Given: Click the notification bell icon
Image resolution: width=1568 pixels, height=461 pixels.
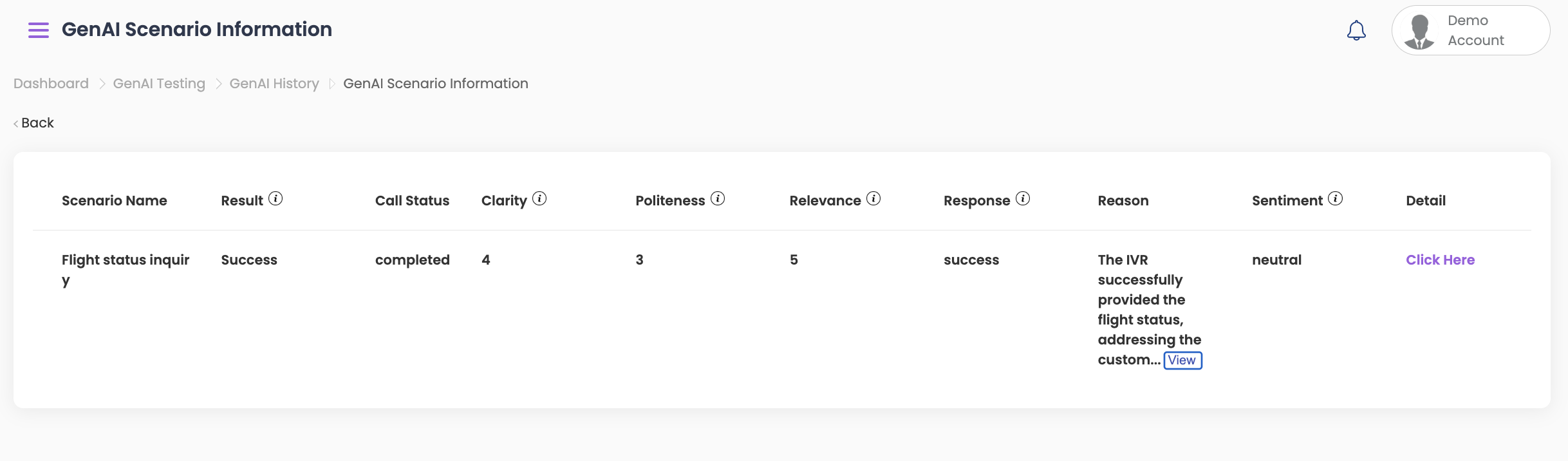Looking at the screenshot, I should tap(1356, 30).
